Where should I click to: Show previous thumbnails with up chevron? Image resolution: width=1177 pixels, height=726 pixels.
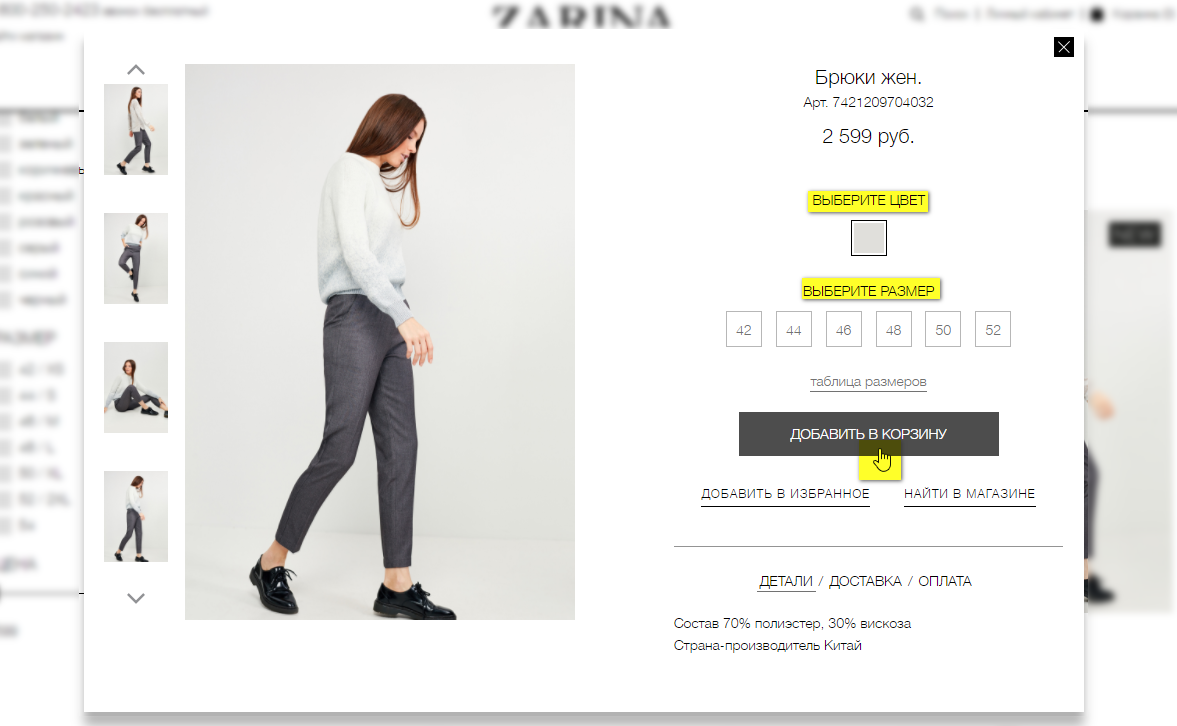(136, 70)
